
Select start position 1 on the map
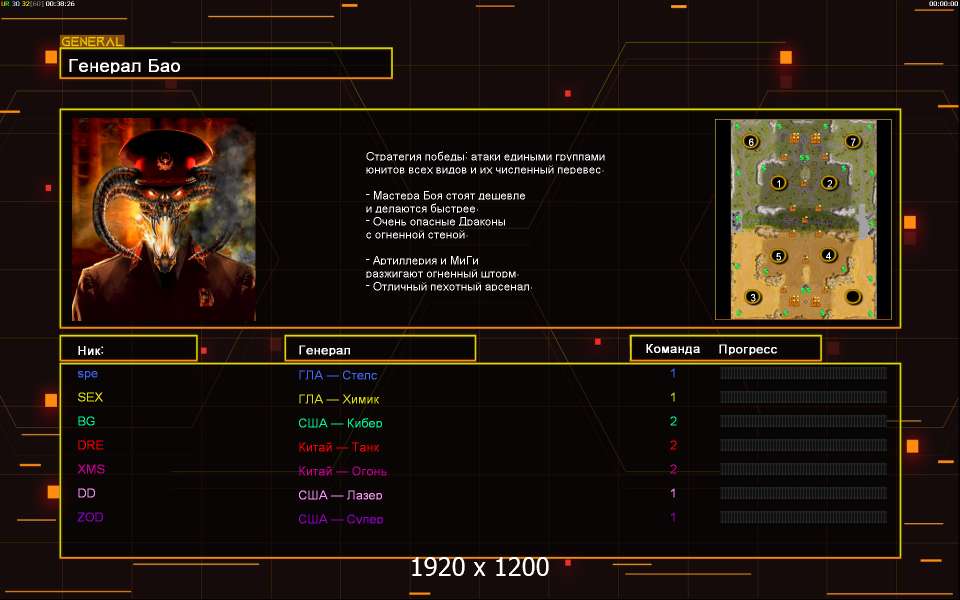pyautogui.click(x=778, y=182)
